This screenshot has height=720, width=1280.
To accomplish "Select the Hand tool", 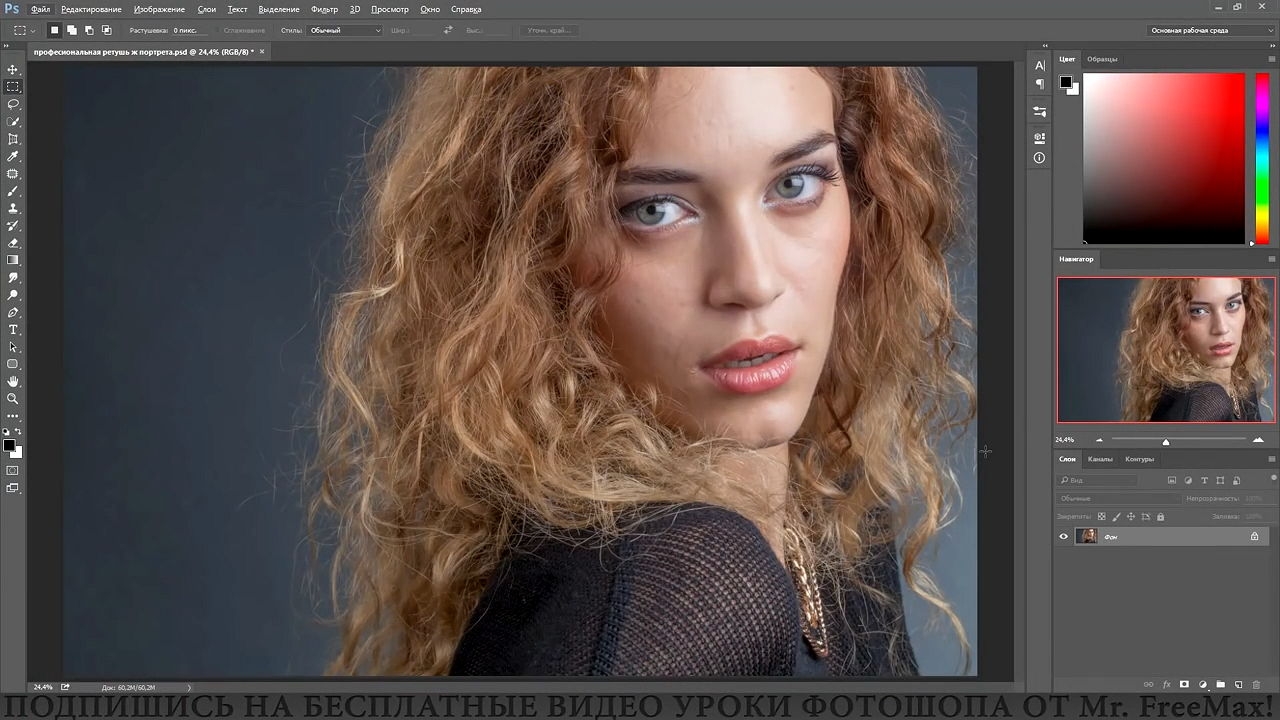I will pyautogui.click(x=13, y=382).
